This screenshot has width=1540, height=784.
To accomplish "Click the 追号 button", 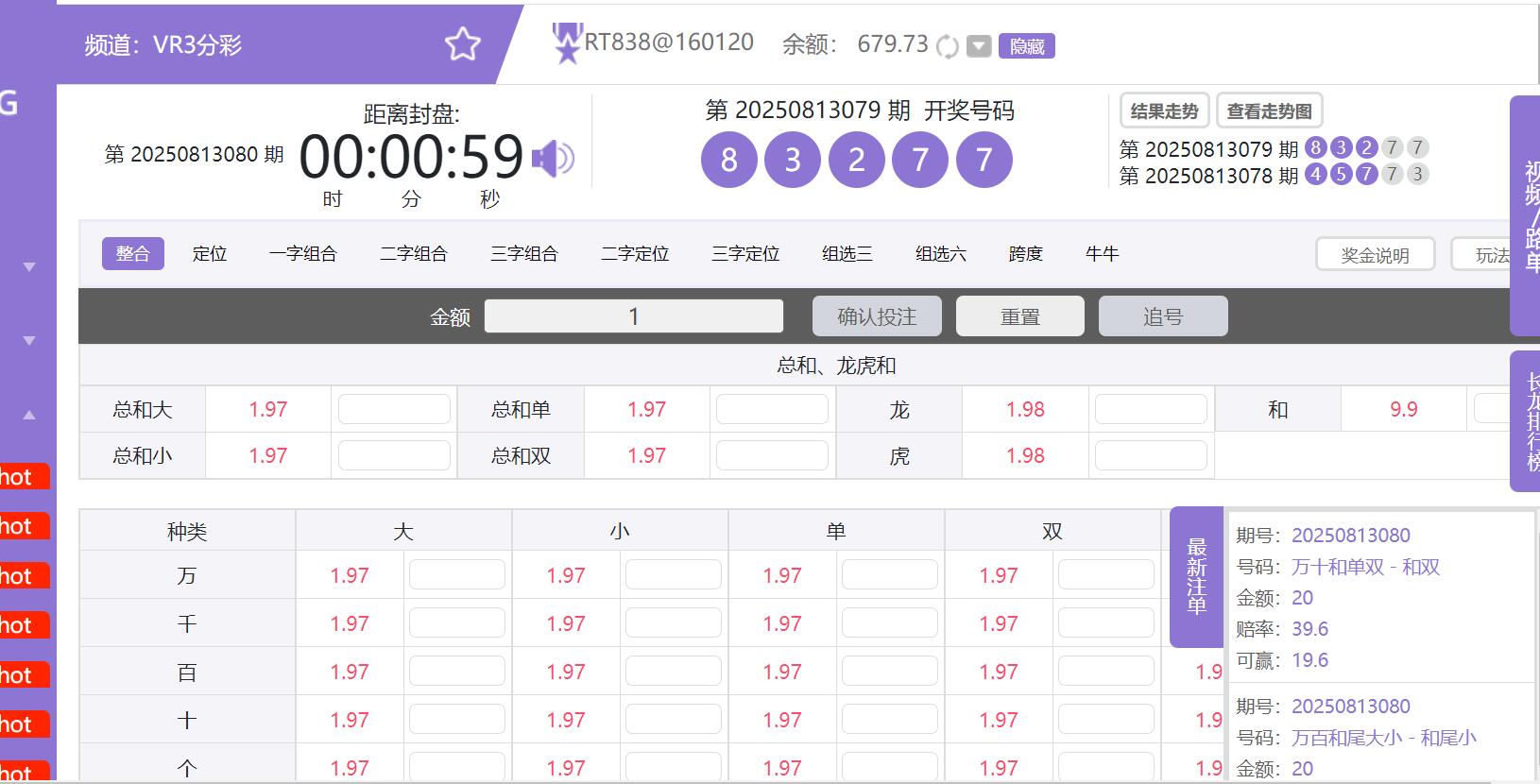I will point(1162,316).
